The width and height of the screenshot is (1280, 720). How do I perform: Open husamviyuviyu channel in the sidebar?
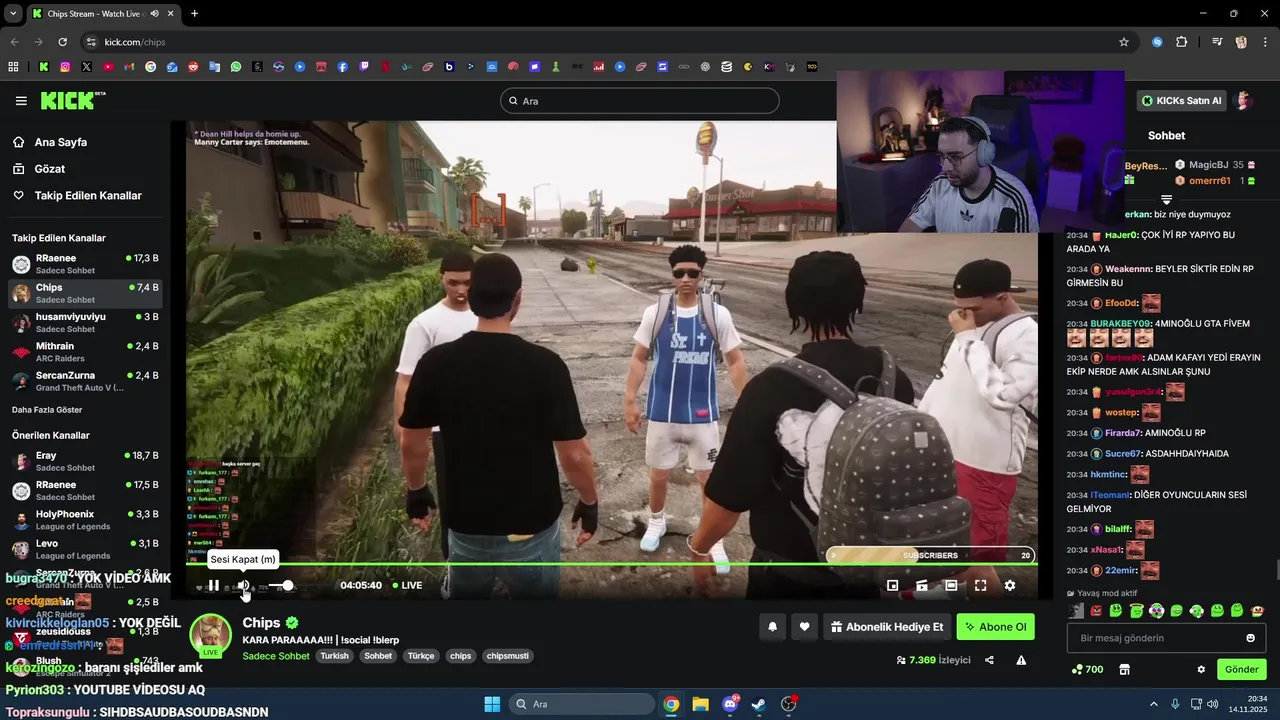(x=85, y=323)
